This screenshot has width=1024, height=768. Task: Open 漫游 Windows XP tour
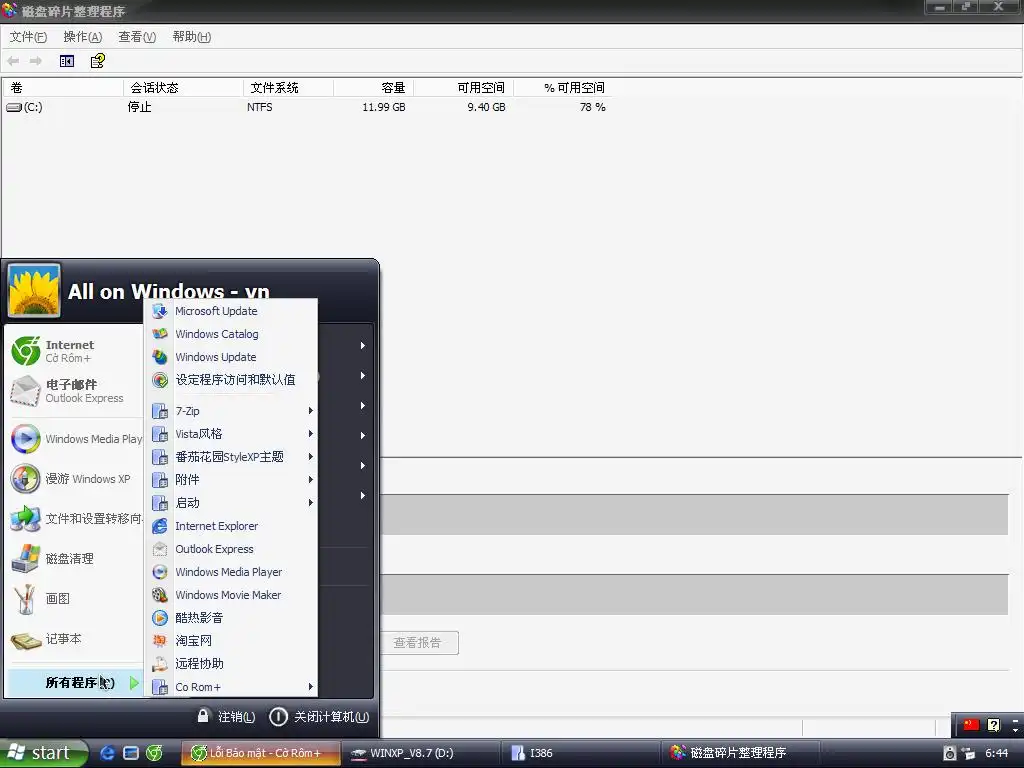(74, 479)
